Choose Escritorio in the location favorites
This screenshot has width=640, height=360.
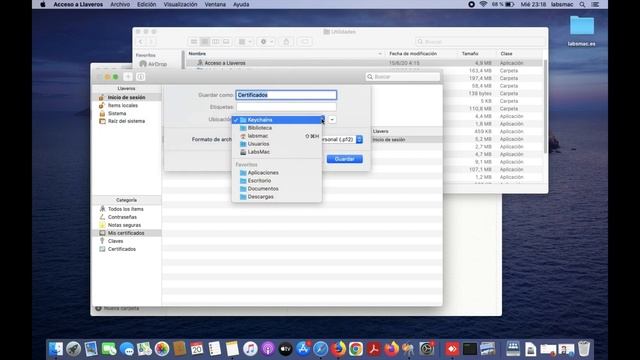[277, 180]
